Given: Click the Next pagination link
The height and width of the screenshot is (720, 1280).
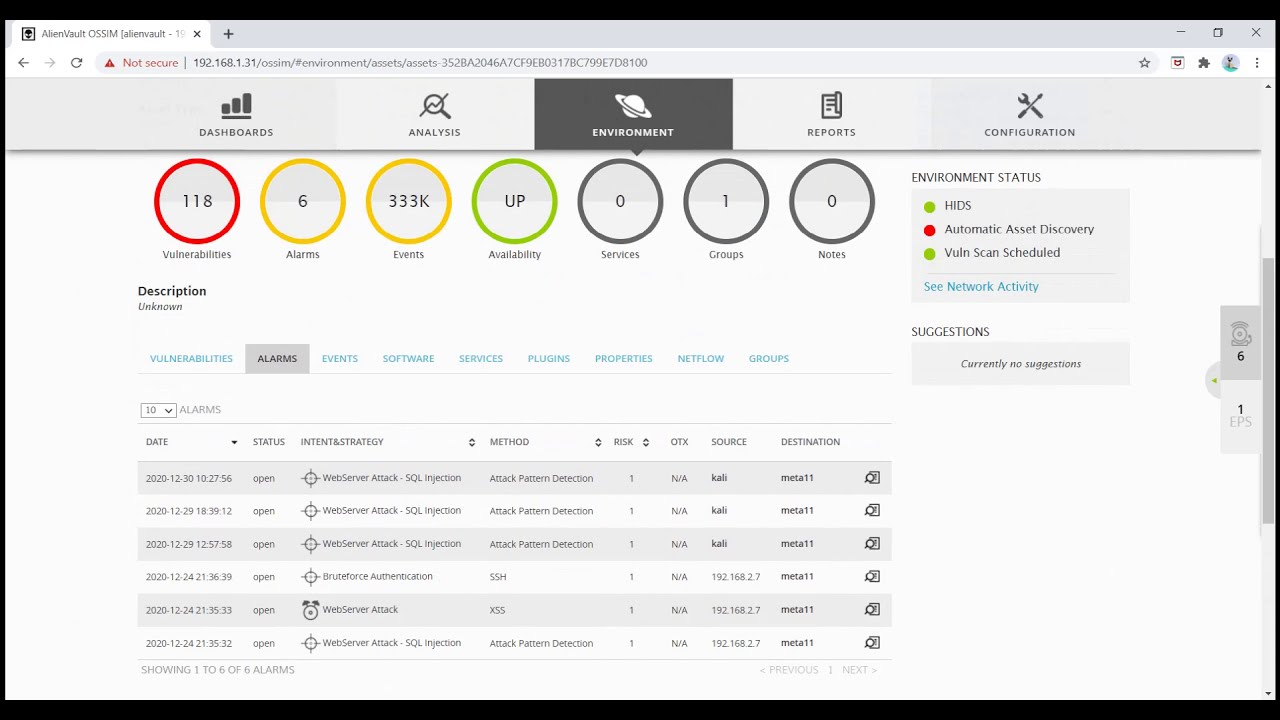Looking at the screenshot, I should 859,670.
